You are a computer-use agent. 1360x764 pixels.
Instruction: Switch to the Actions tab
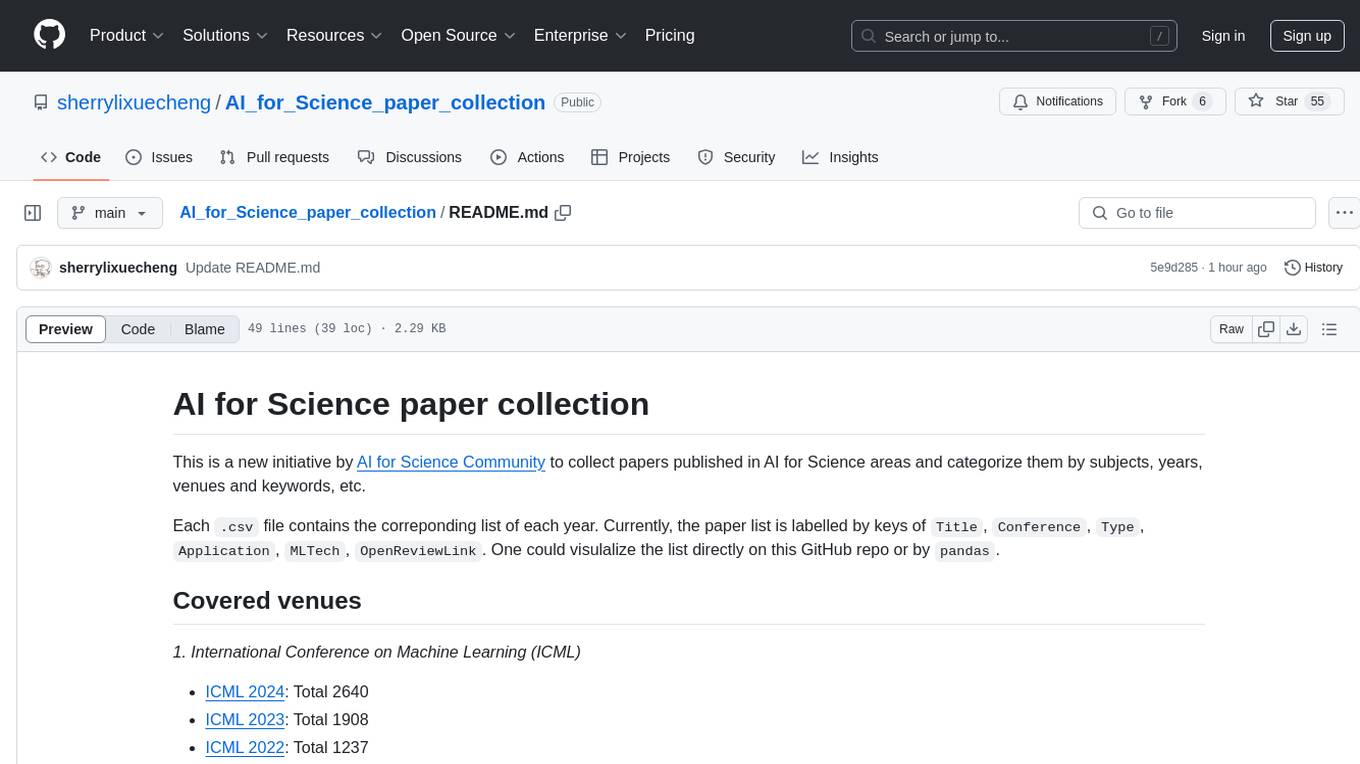click(527, 157)
